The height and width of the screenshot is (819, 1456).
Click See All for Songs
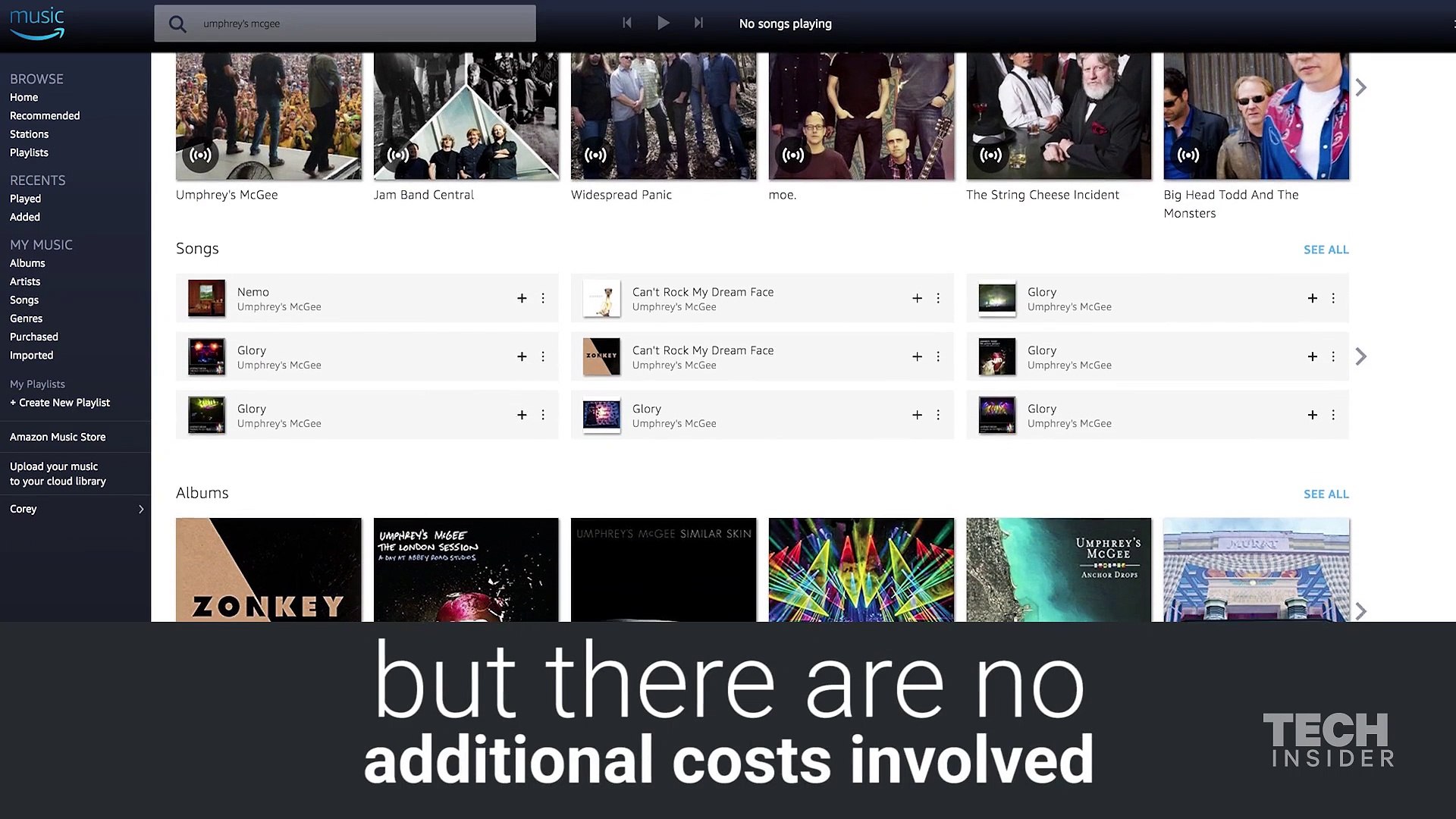(x=1326, y=249)
